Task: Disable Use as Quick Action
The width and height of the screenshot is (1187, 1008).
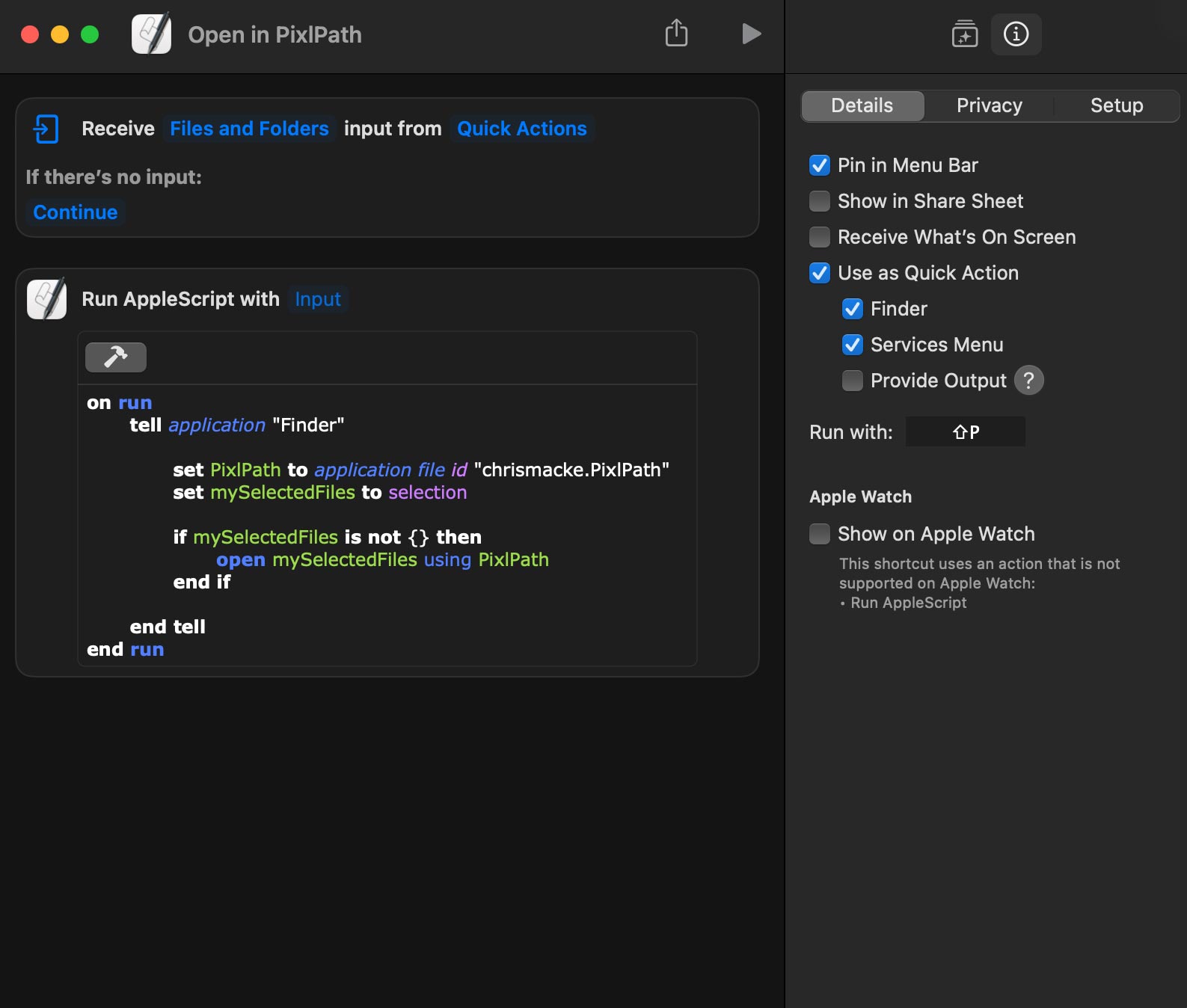Action: [820, 273]
